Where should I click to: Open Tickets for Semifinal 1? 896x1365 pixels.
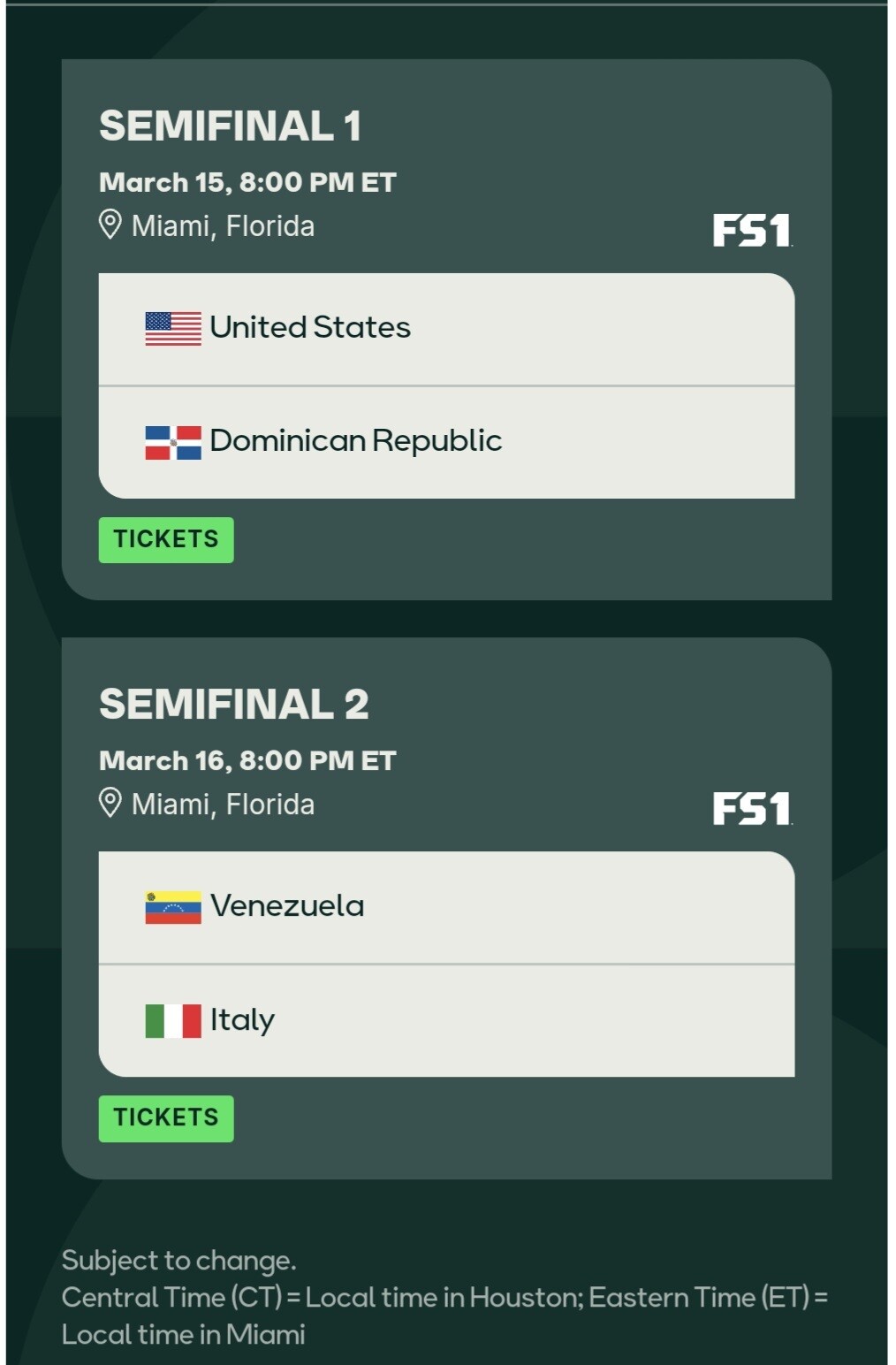[x=166, y=539]
